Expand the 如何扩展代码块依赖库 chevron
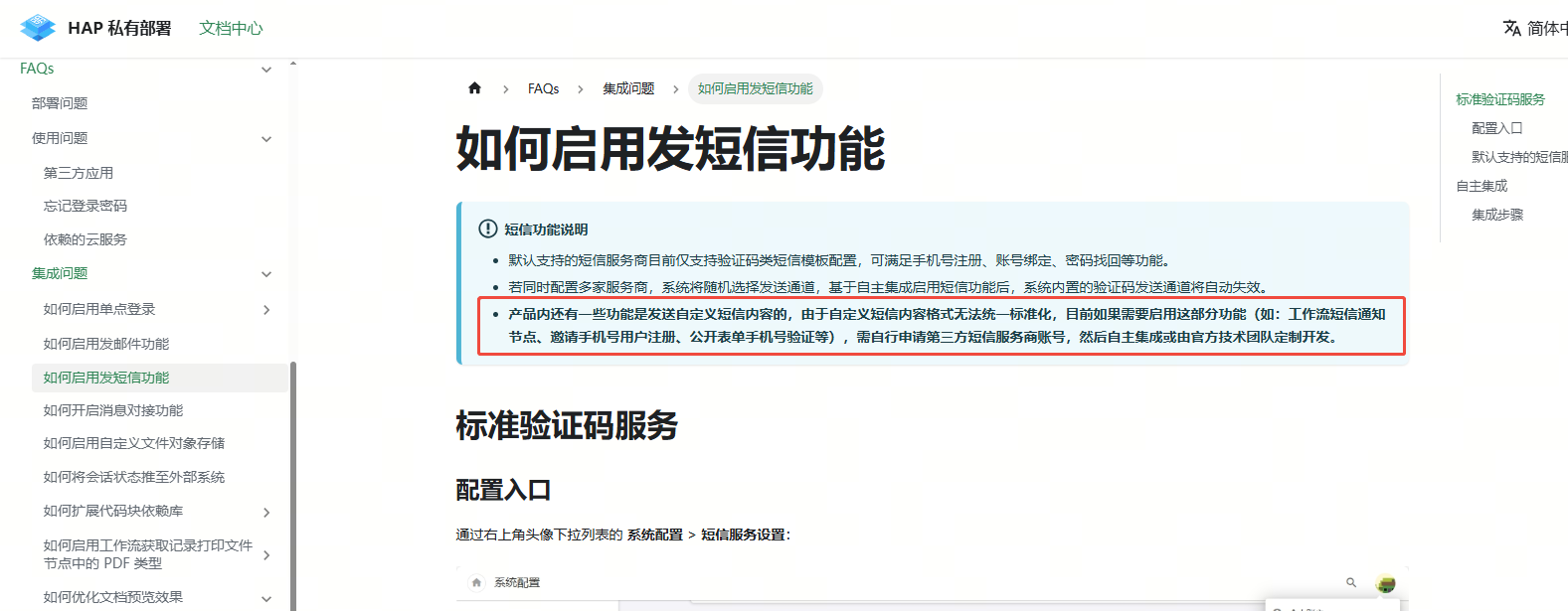The width and height of the screenshot is (1568, 611). [x=266, y=513]
